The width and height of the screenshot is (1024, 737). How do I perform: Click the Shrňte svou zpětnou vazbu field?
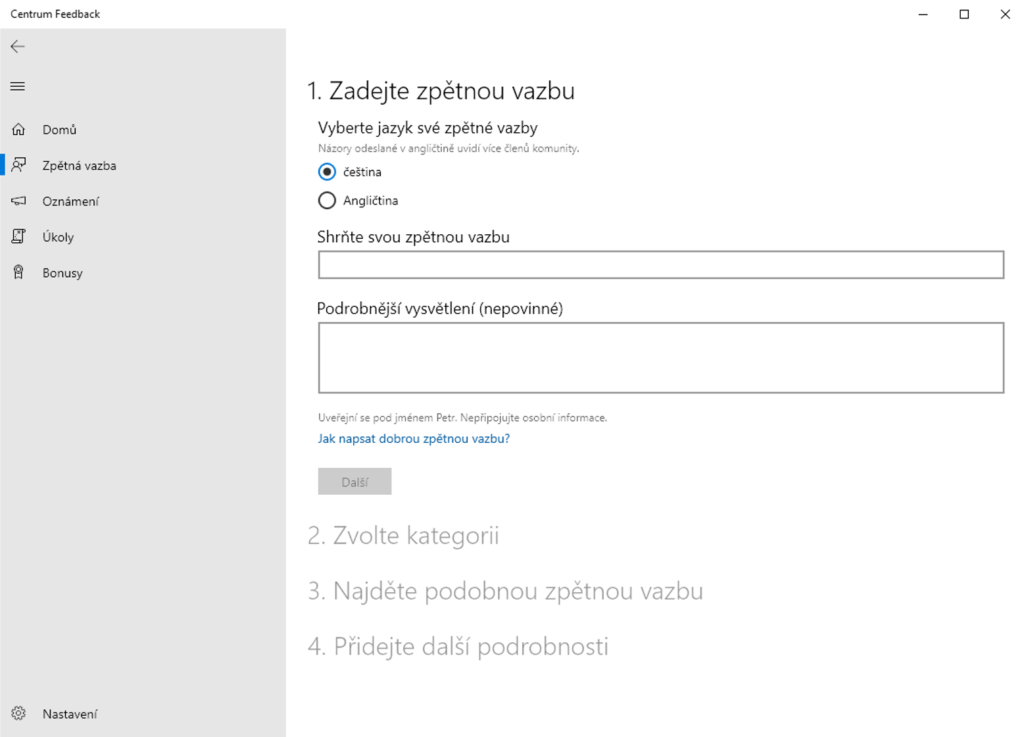point(660,265)
